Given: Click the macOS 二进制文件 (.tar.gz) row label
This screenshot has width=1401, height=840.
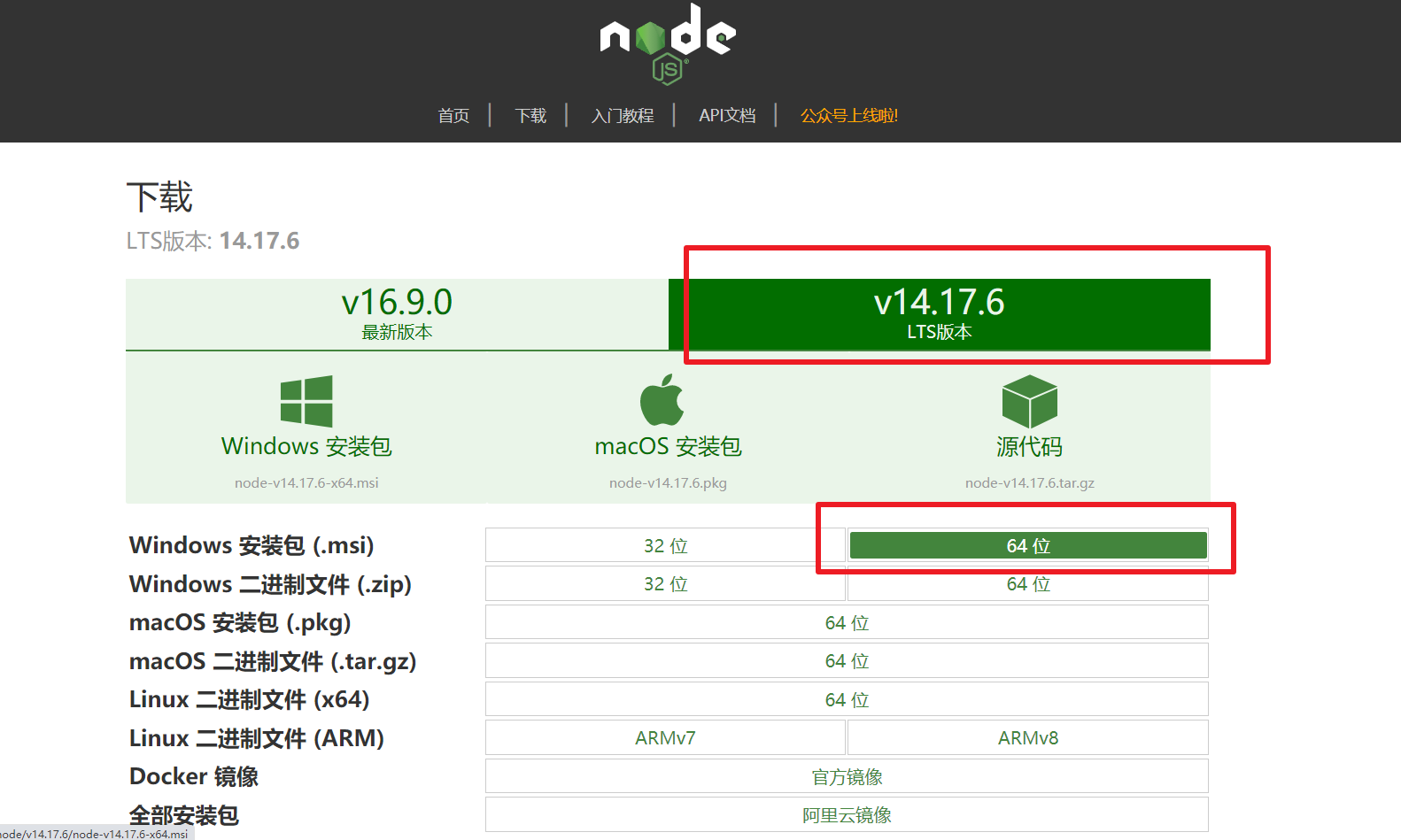Looking at the screenshot, I should tap(273, 661).
